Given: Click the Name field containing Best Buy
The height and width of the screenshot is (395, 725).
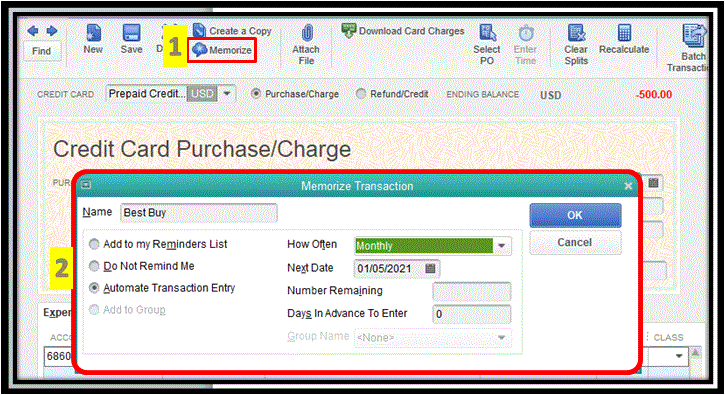Looking at the screenshot, I should point(199,213).
